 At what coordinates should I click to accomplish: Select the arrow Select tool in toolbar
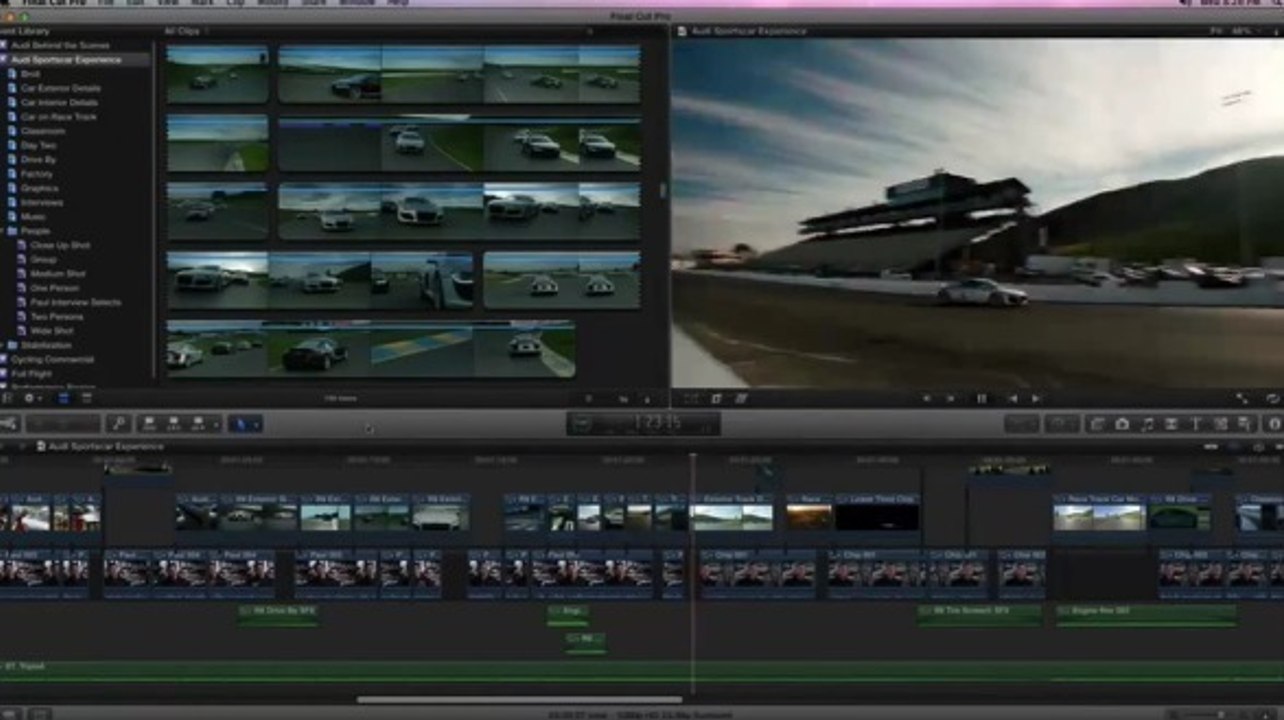coord(238,424)
